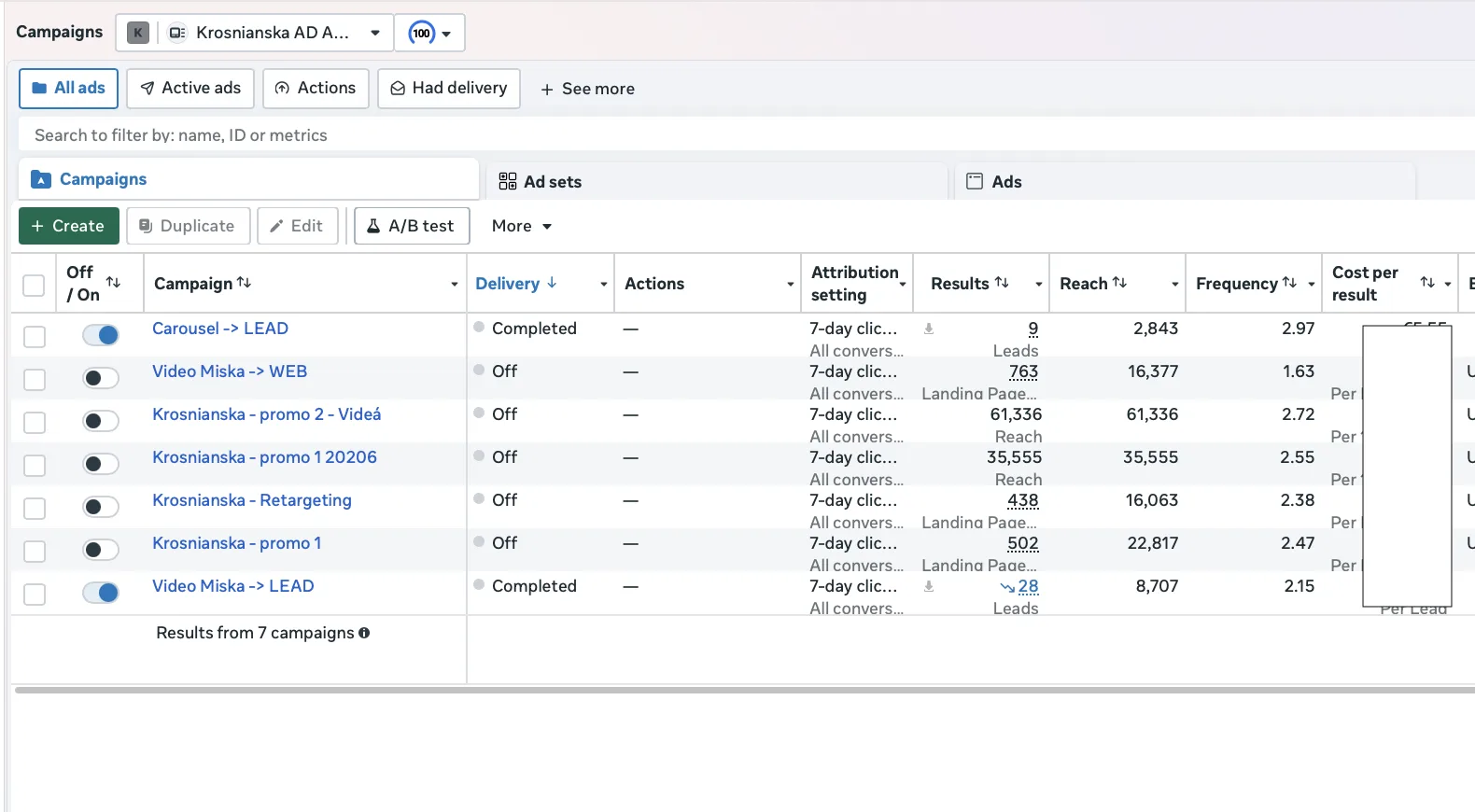Screen dimensions: 1475x812
Task: Click the search filter input field
Action: coord(747,135)
